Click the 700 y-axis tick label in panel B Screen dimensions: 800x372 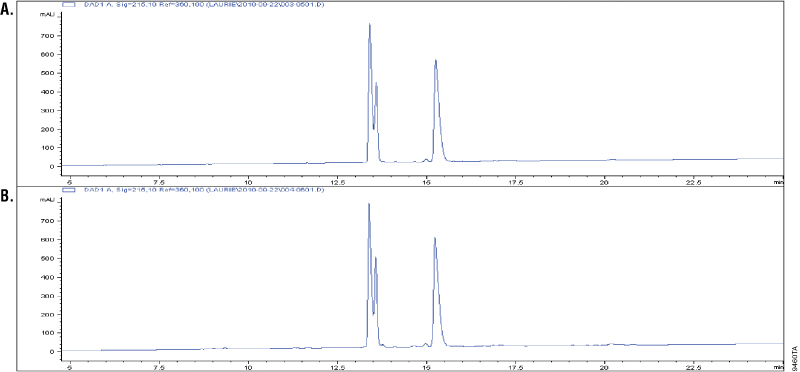[x=48, y=221]
